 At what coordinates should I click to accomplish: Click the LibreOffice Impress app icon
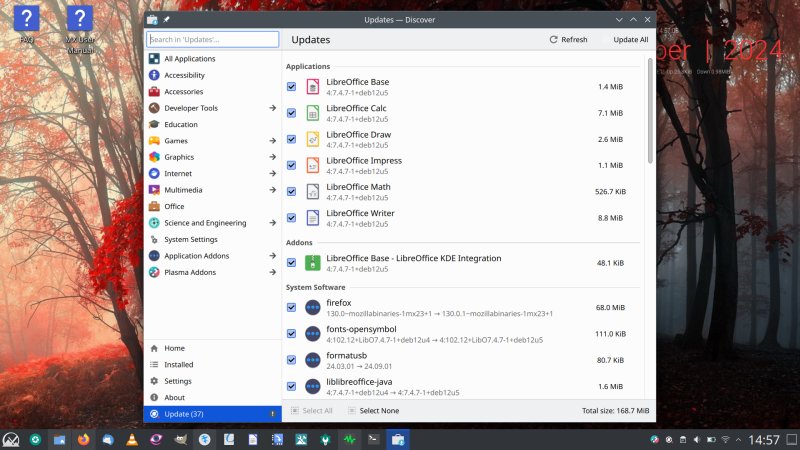[x=312, y=165]
